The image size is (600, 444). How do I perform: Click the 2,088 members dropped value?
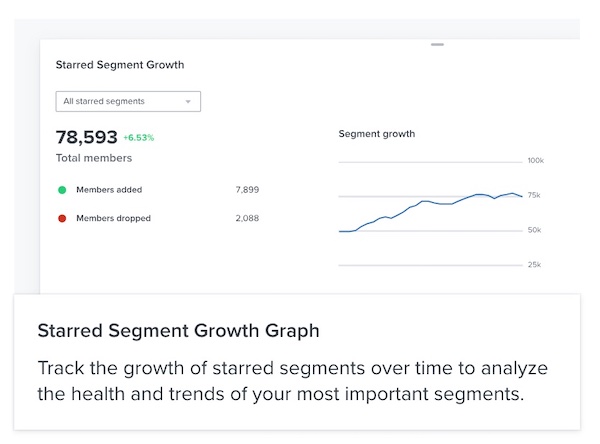tap(247, 218)
